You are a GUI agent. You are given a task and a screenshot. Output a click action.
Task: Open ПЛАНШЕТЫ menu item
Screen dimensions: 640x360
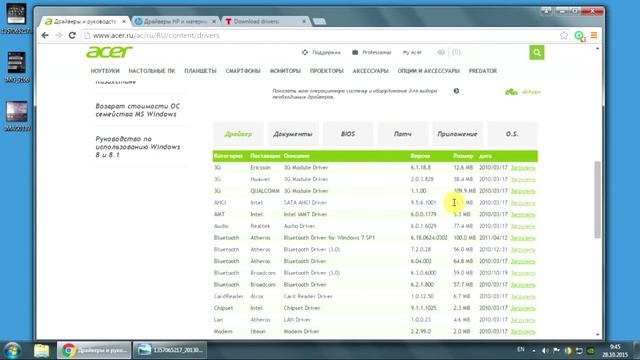(x=200, y=71)
